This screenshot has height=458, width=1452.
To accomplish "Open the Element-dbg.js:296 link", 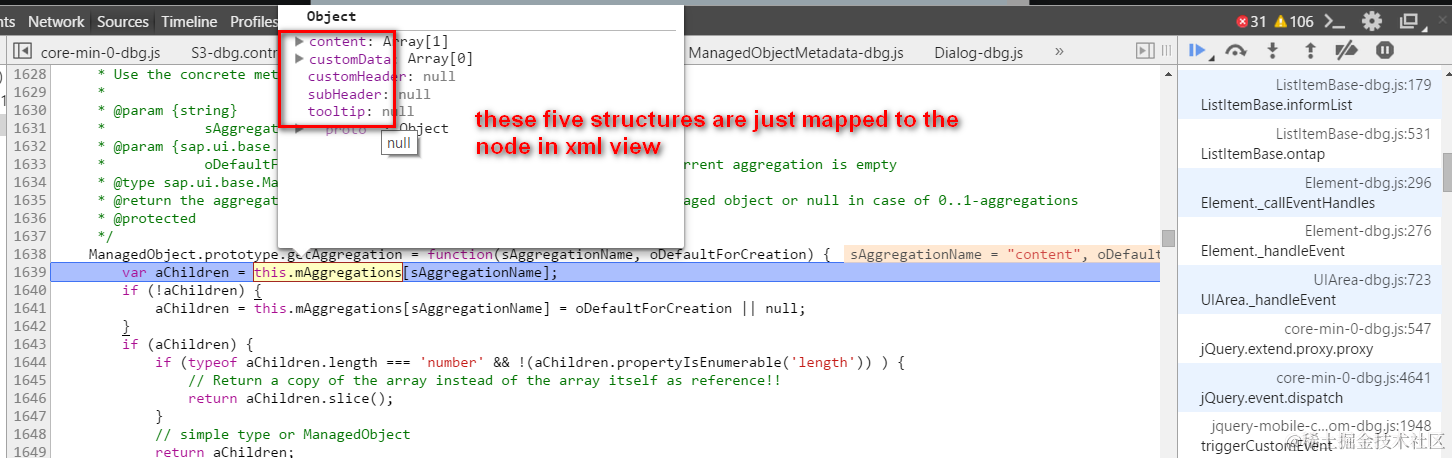I will [x=1369, y=183].
